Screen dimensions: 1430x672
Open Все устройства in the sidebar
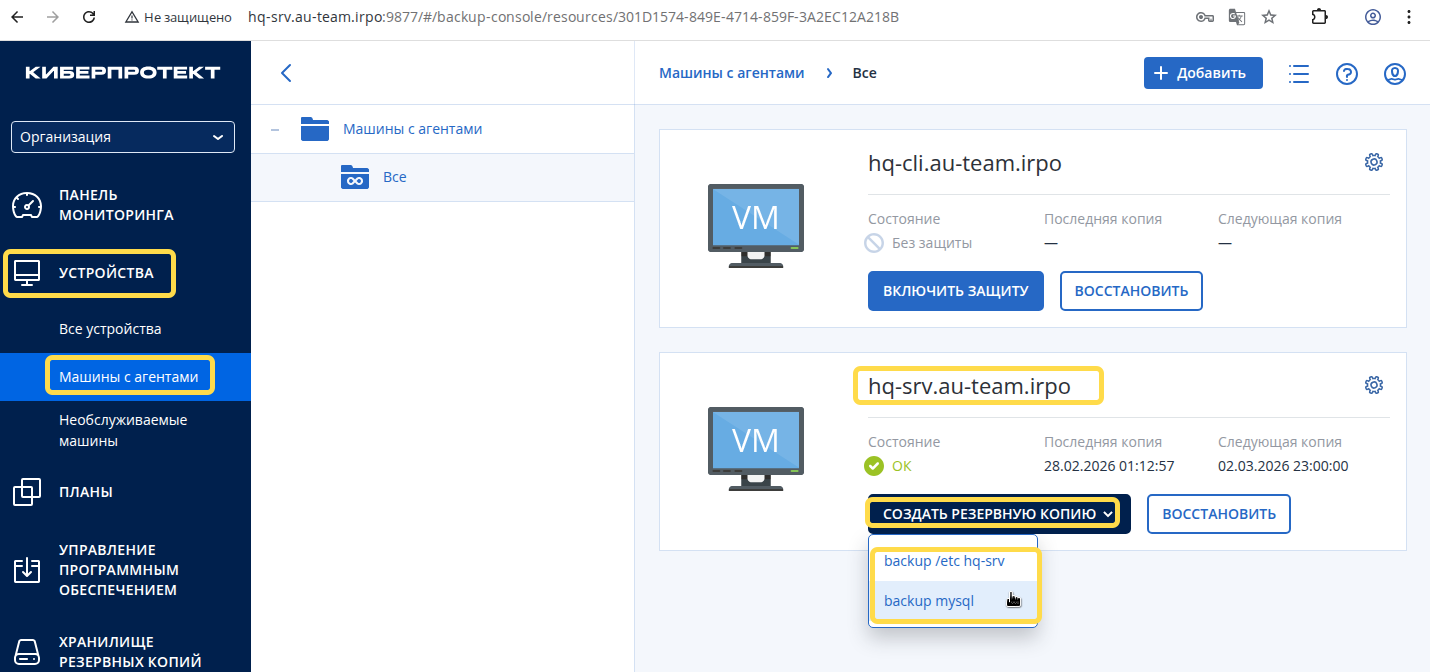(110, 329)
